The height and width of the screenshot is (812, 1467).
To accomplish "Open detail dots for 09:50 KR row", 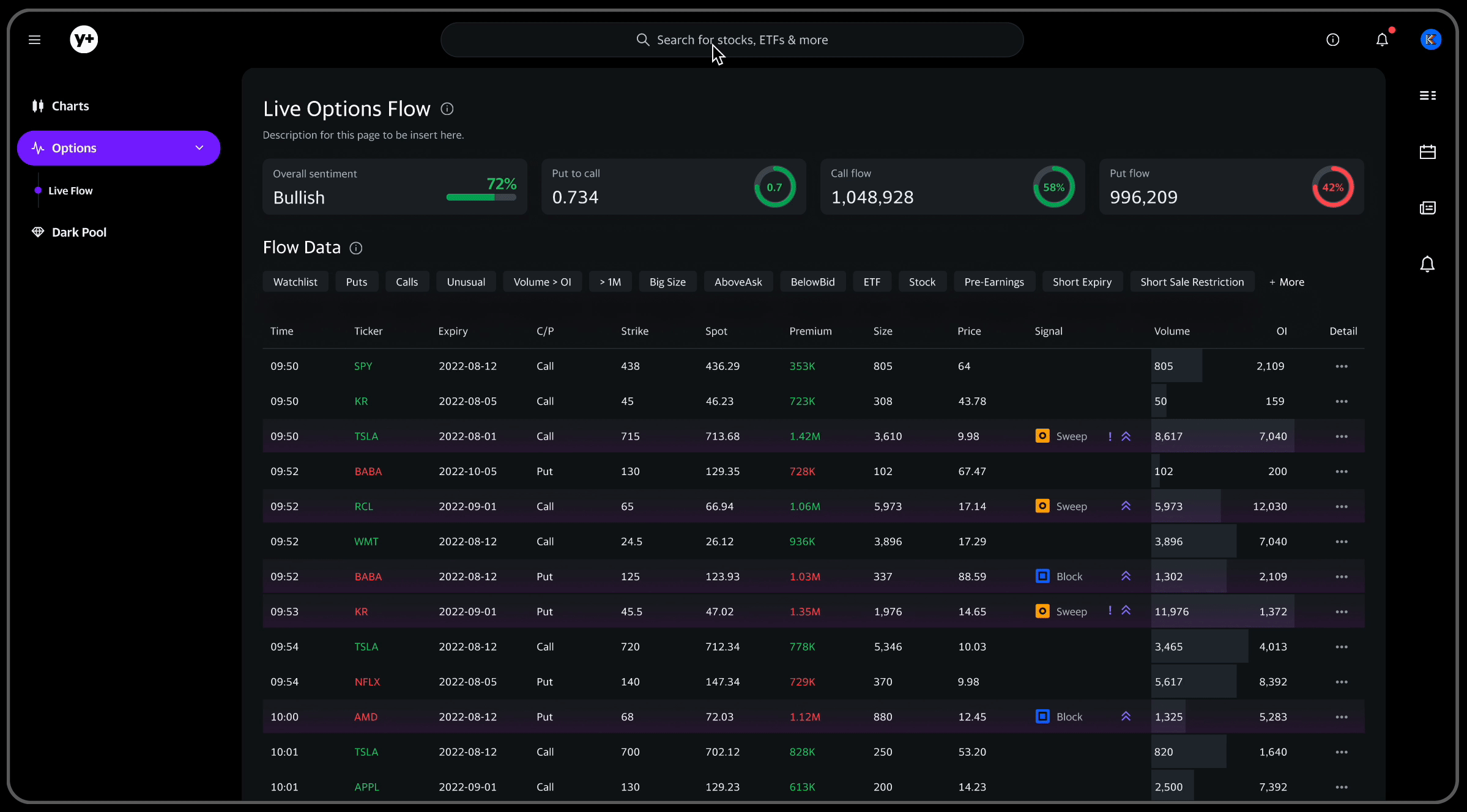I will click(1342, 401).
